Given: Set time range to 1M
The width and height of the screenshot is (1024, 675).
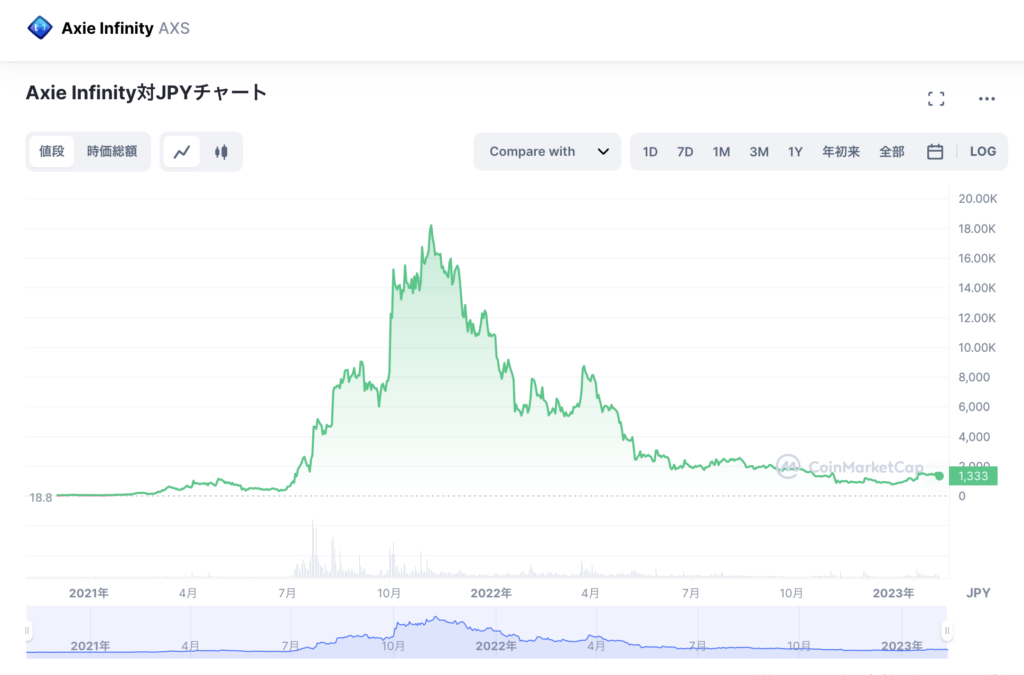Looking at the screenshot, I should point(721,152).
